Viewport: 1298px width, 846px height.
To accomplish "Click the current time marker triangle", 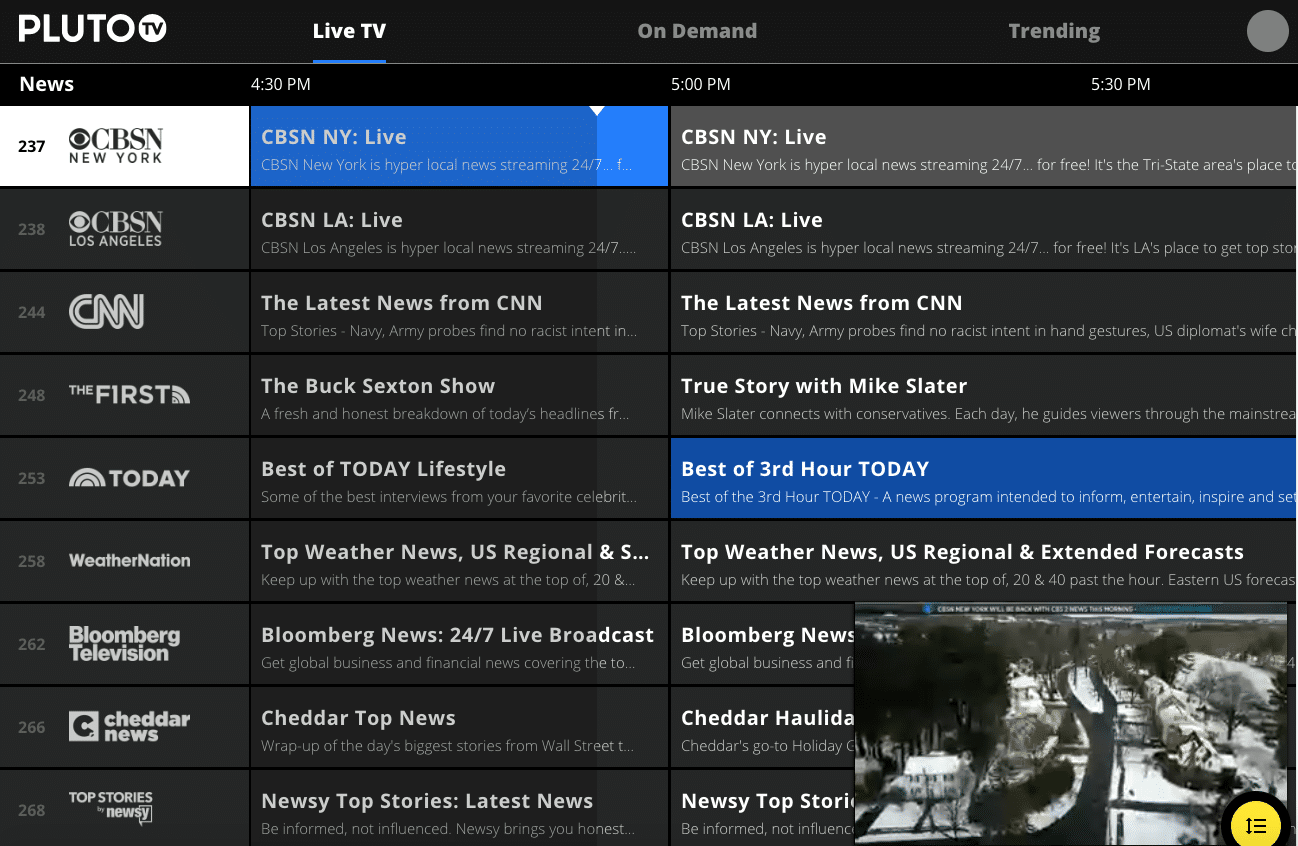I will pos(597,110).
